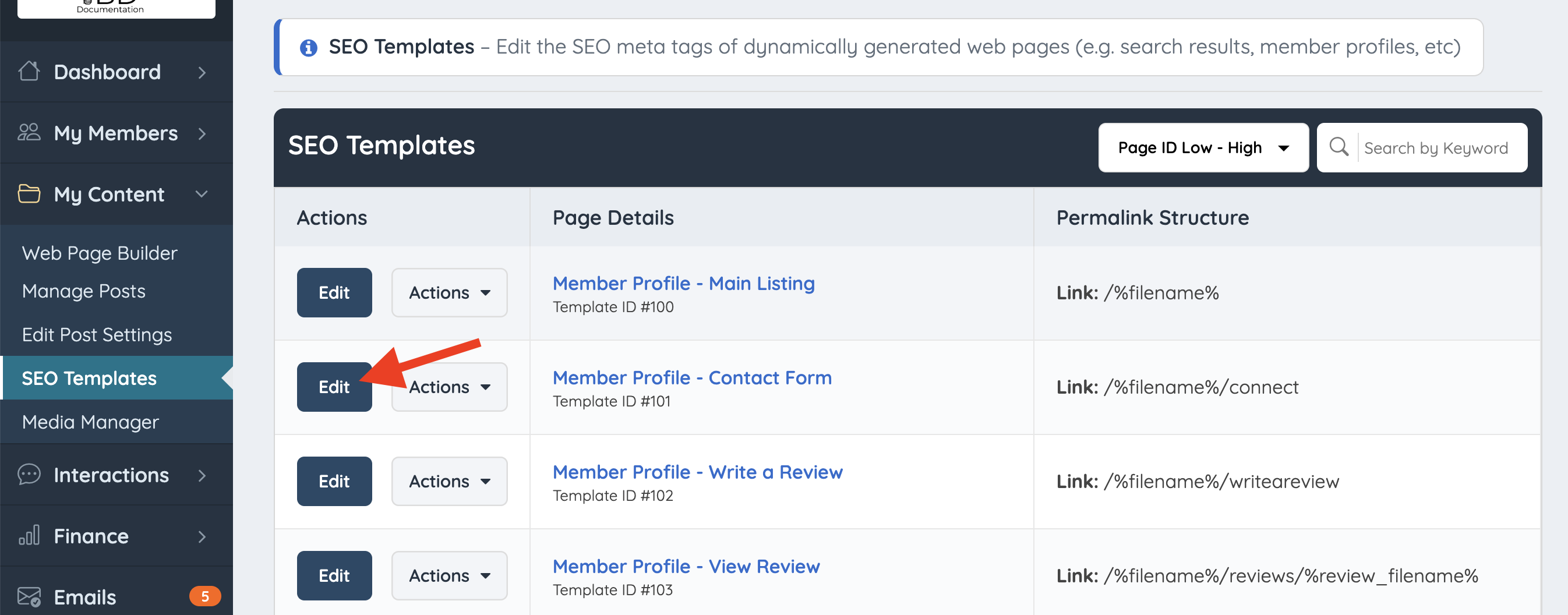Expand the My Members chevron
The height and width of the screenshot is (615, 1568).
(202, 133)
